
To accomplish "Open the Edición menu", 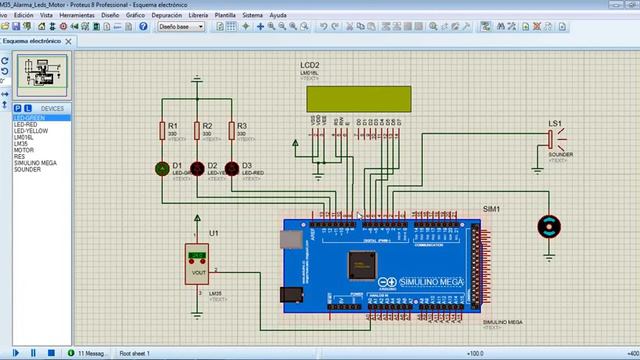I will coord(24,15).
